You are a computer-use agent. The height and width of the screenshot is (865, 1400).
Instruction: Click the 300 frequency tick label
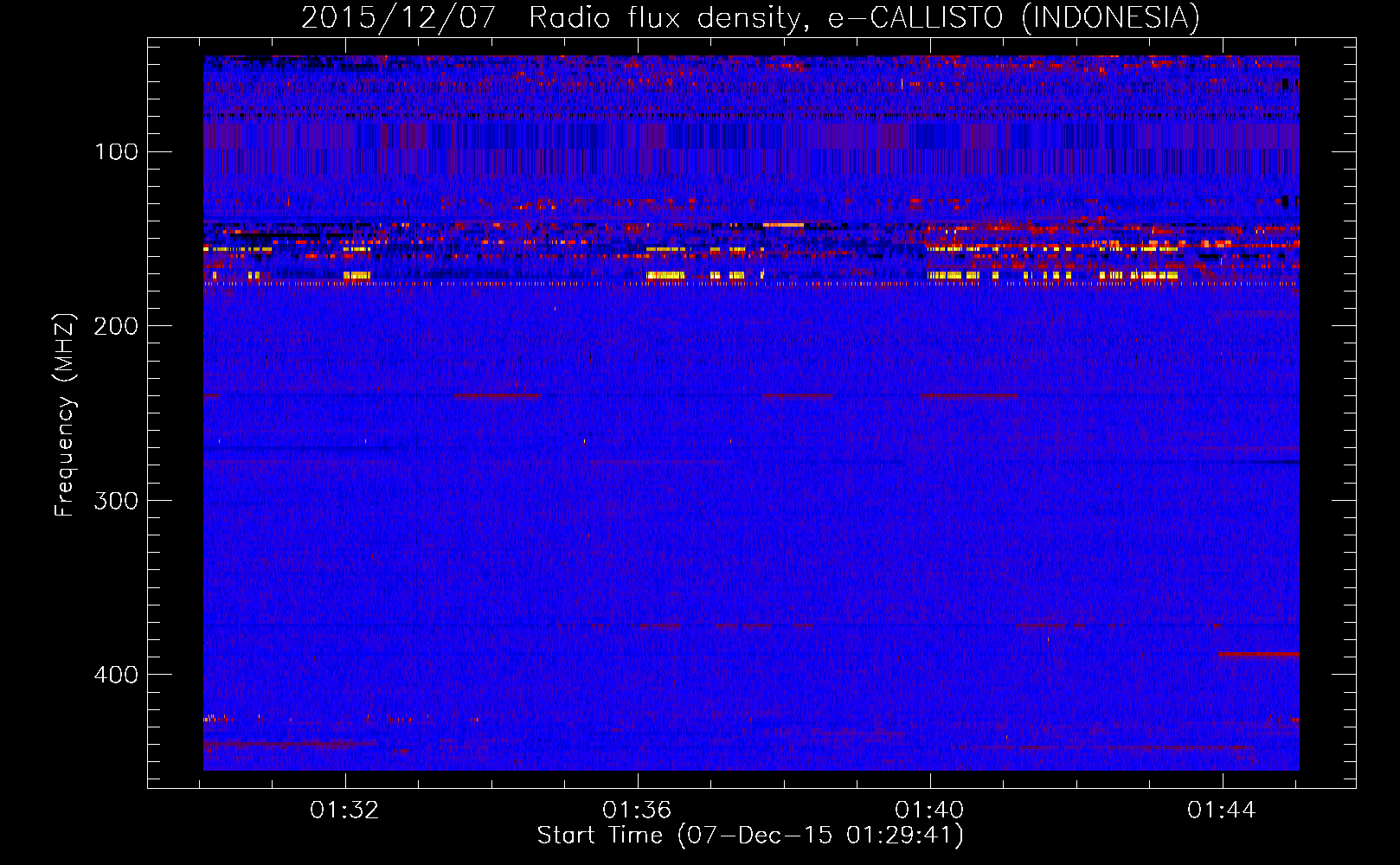pyautogui.click(x=116, y=501)
